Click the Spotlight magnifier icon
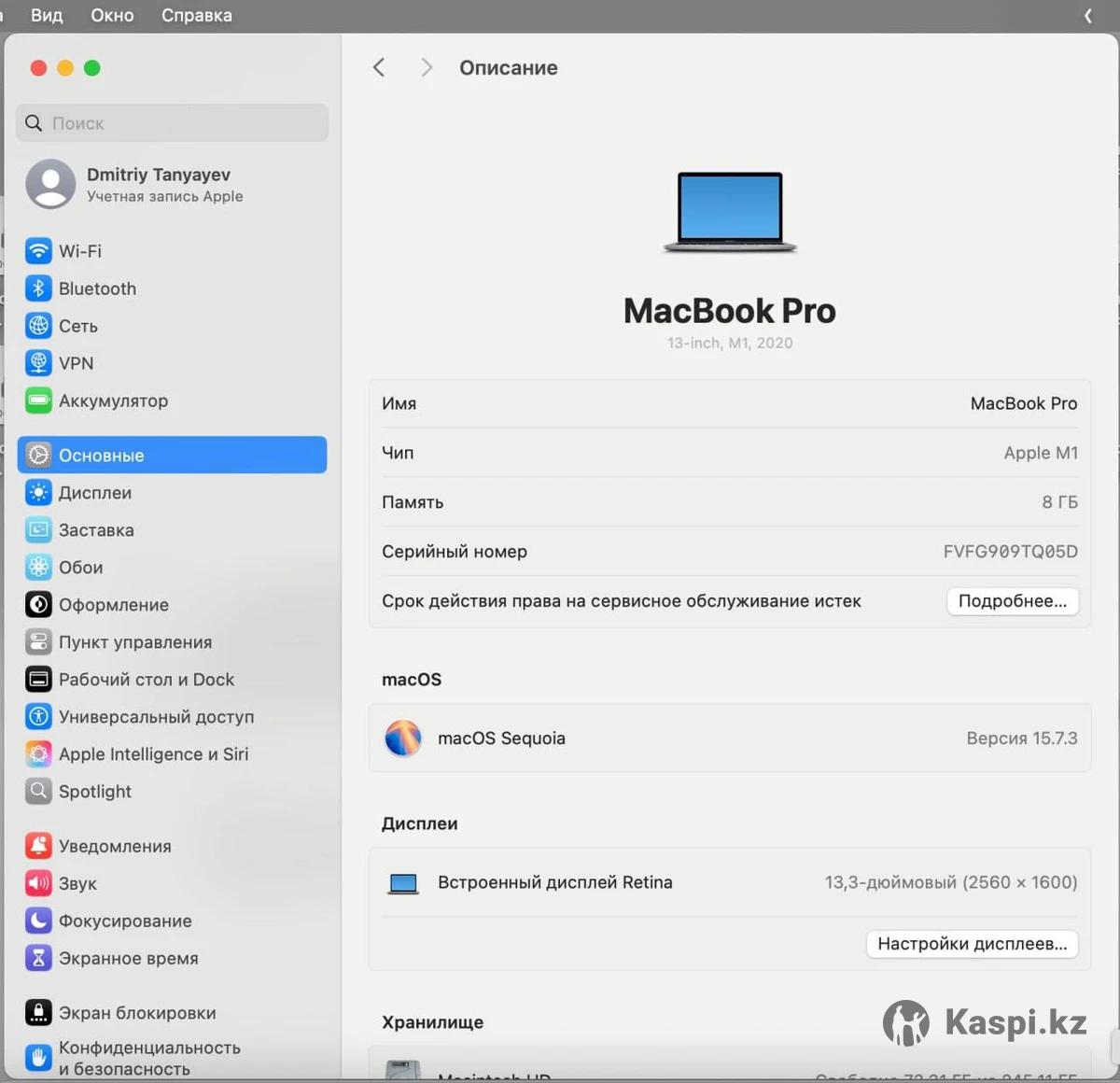The width and height of the screenshot is (1120, 1083). click(x=38, y=792)
